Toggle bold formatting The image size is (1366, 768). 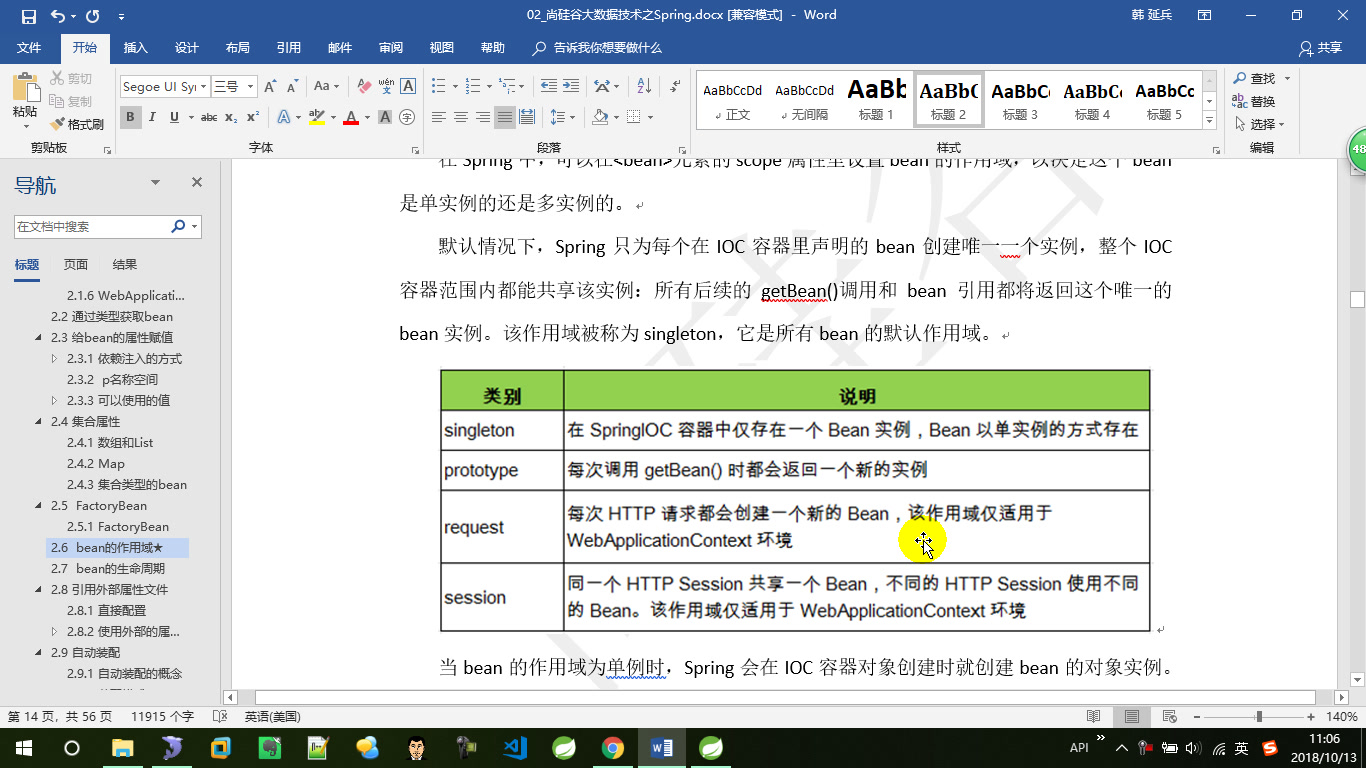pyautogui.click(x=130, y=117)
